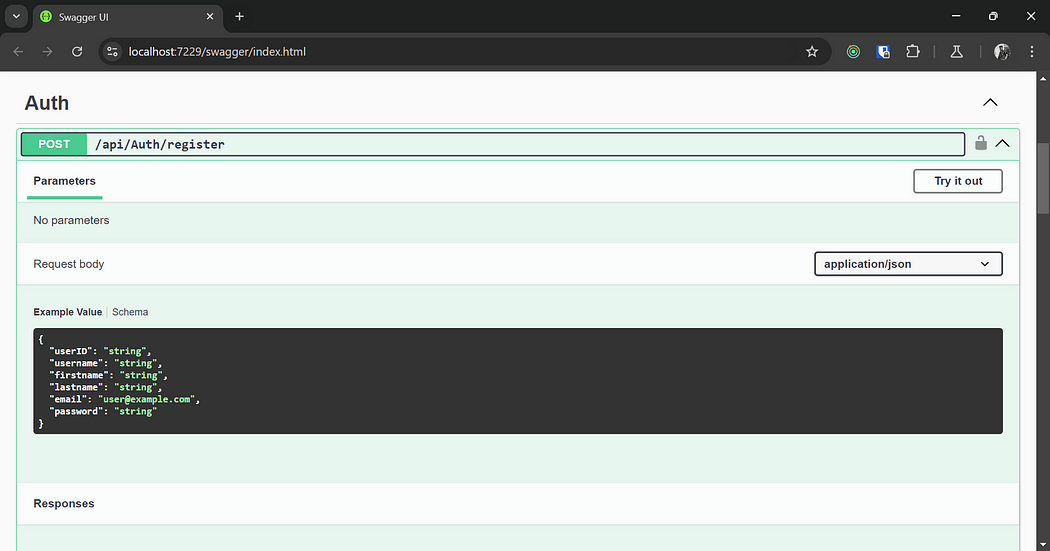Select the Swagger UI browser tab
The width and height of the screenshot is (1050, 551).
click(x=127, y=17)
